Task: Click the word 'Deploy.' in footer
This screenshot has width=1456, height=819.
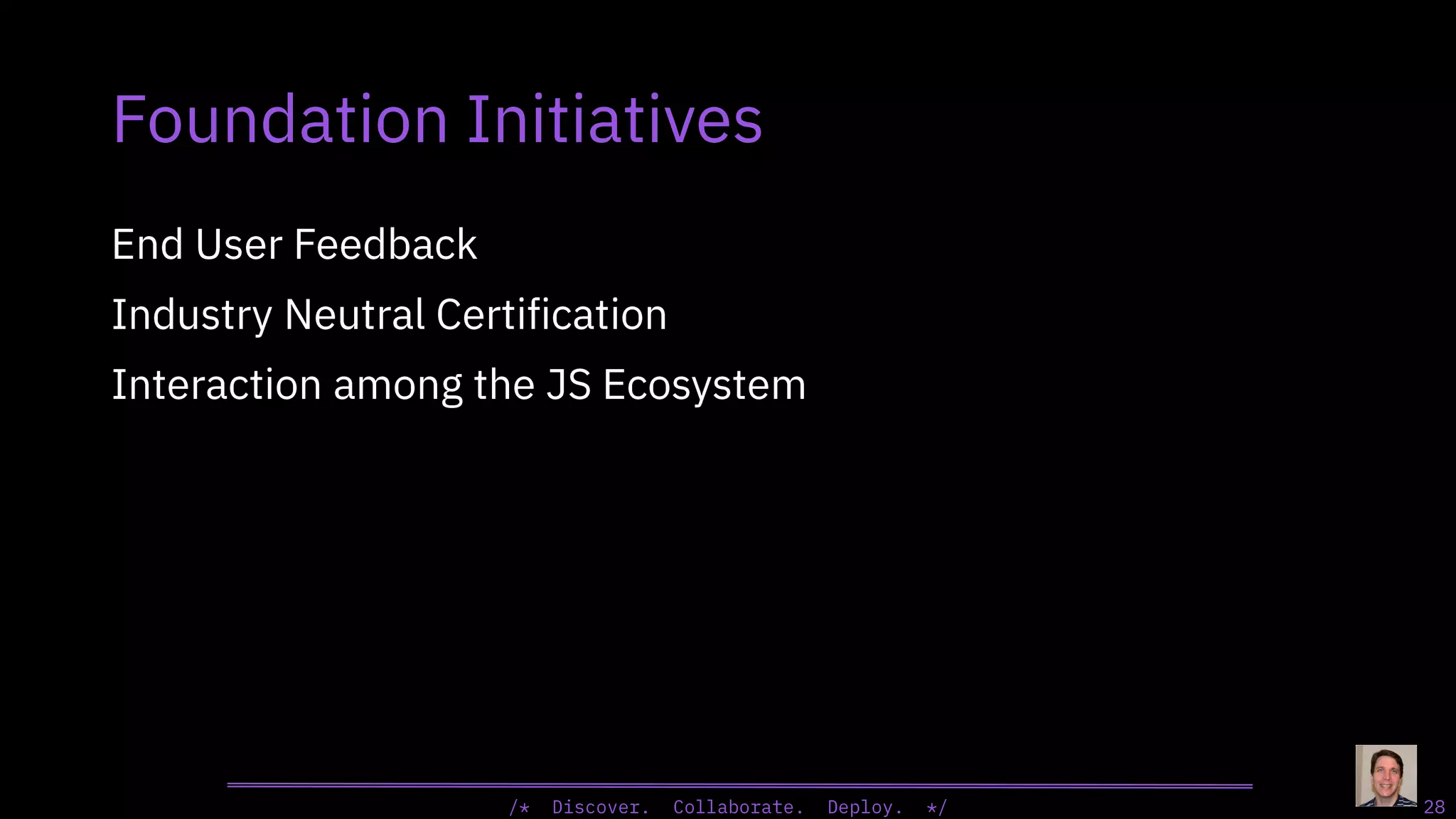Action: click(864, 808)
